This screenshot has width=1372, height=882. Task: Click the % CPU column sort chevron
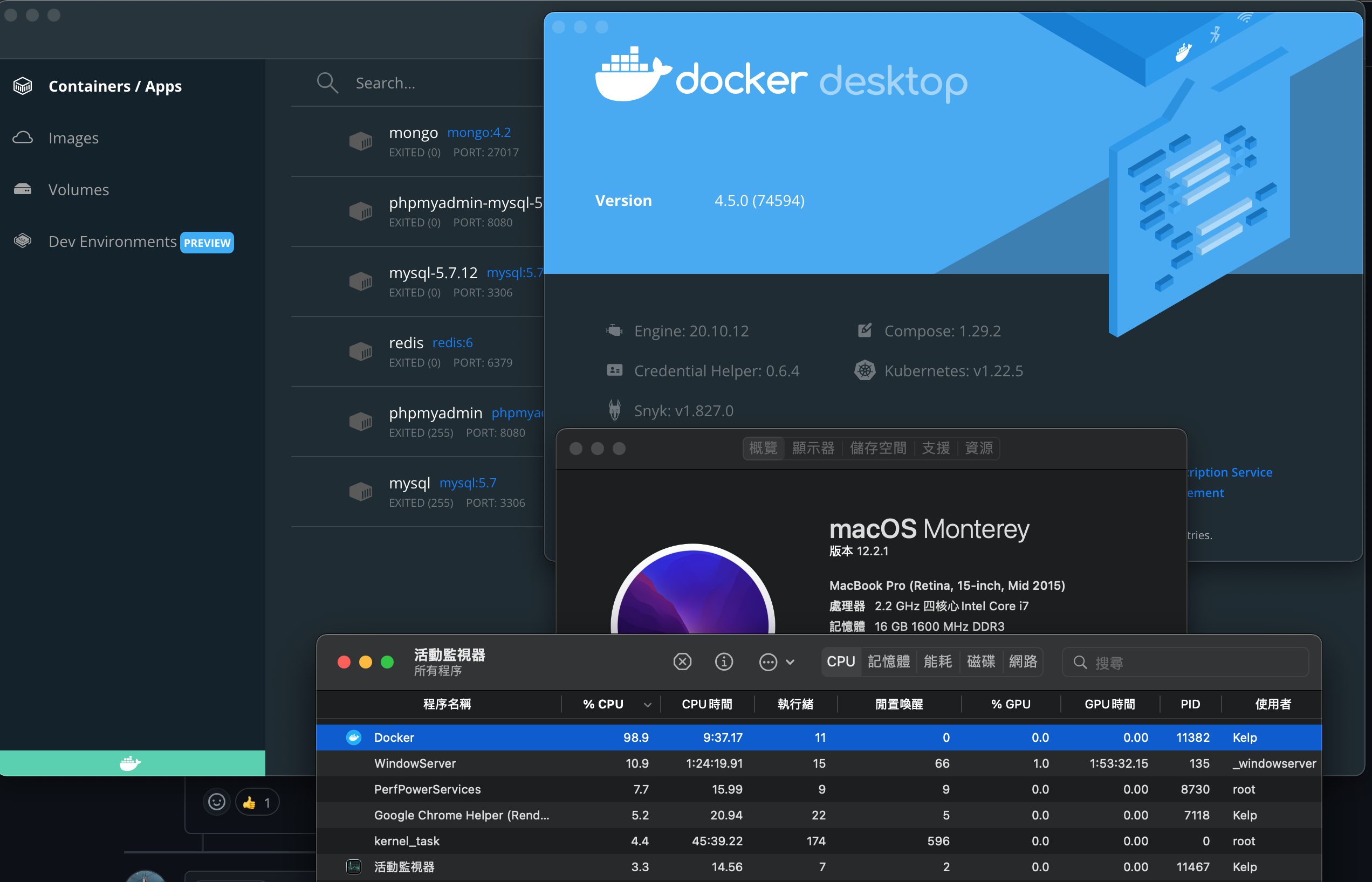[x=648, y=704]
